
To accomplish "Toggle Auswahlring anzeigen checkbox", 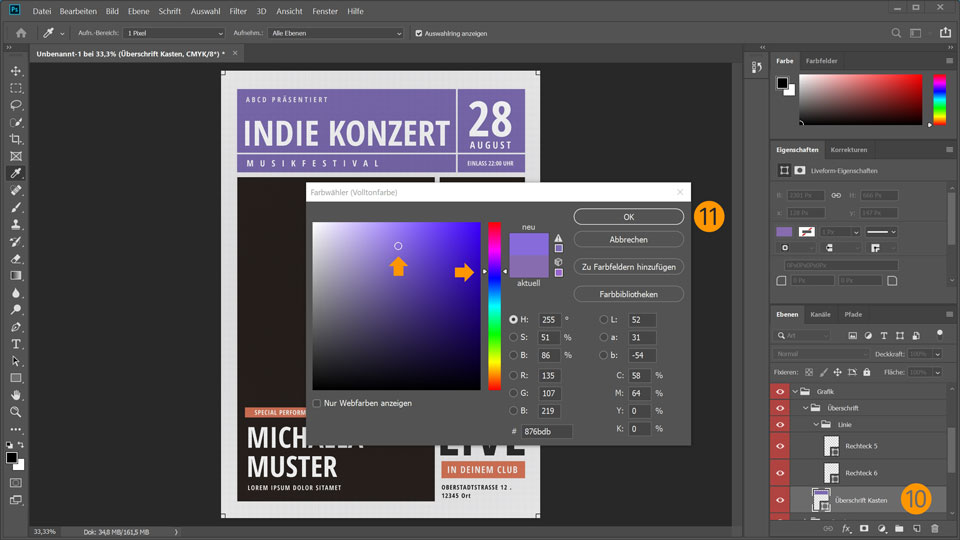I will click(x=419, y=34).
